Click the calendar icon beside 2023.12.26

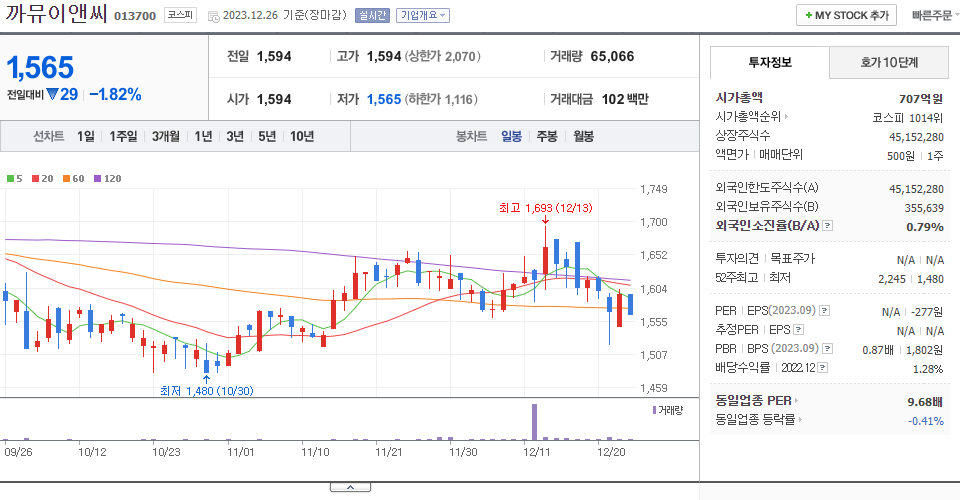point(214,16)
